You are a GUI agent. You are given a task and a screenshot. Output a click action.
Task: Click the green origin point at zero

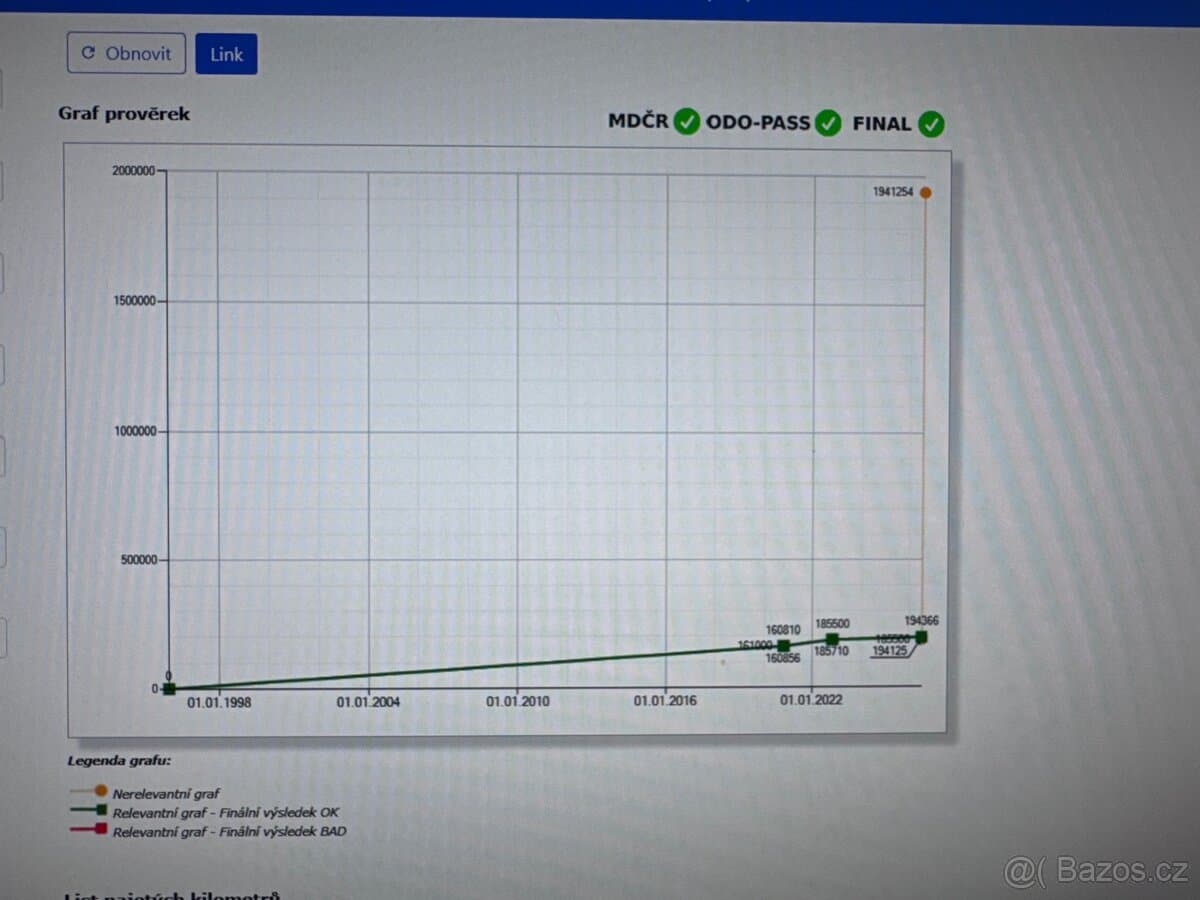click(x=169, y=688)
